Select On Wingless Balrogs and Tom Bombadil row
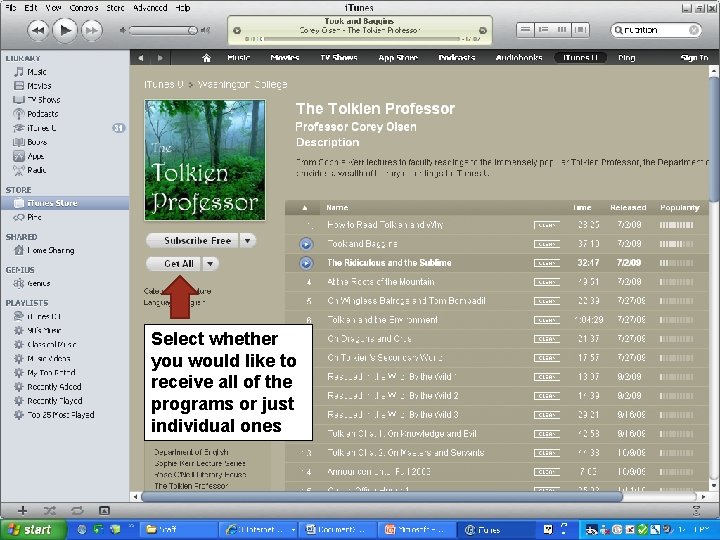Viewport: 720px width, 540px height. point(496,301)
